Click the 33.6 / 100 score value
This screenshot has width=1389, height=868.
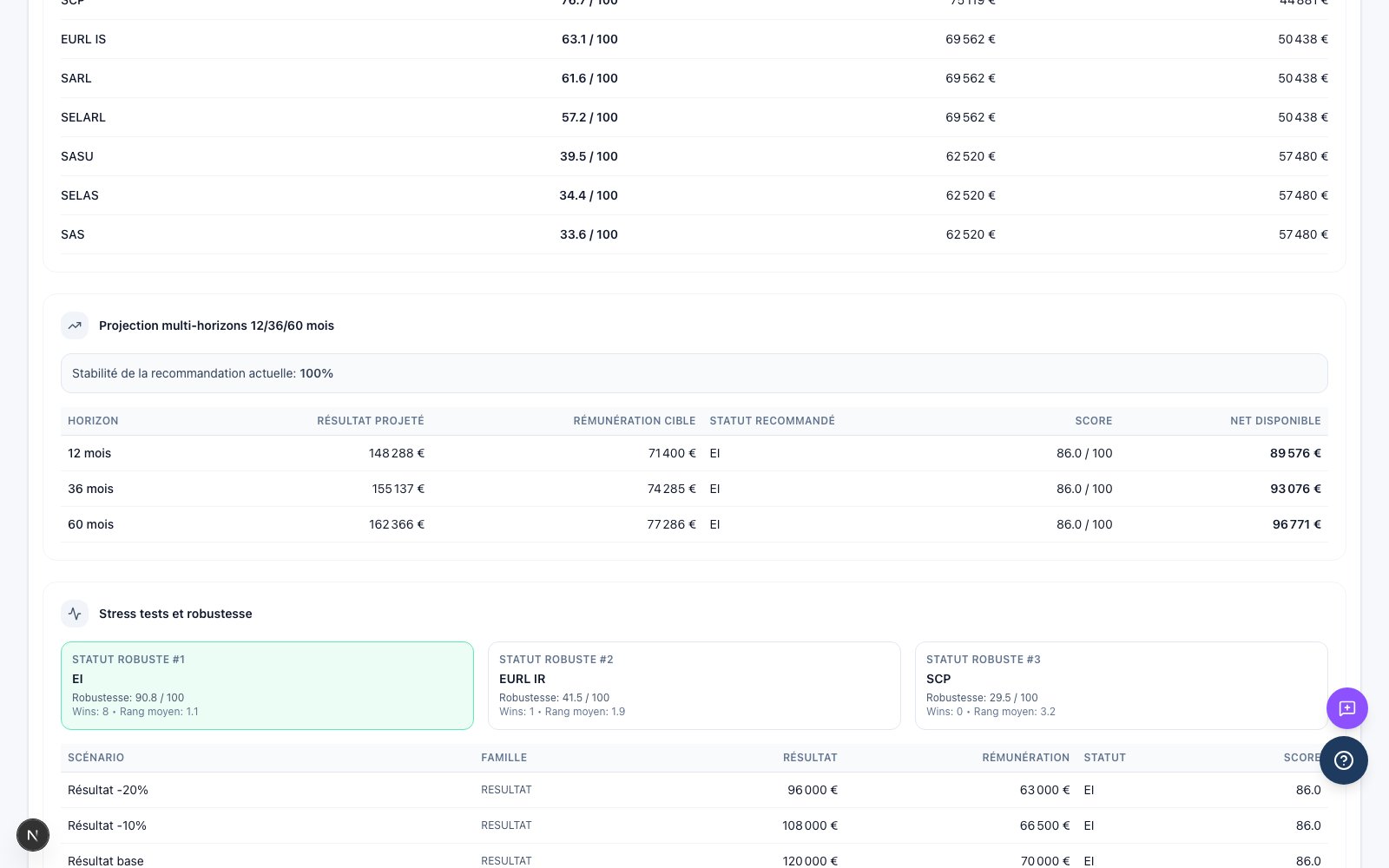(589, 234)
